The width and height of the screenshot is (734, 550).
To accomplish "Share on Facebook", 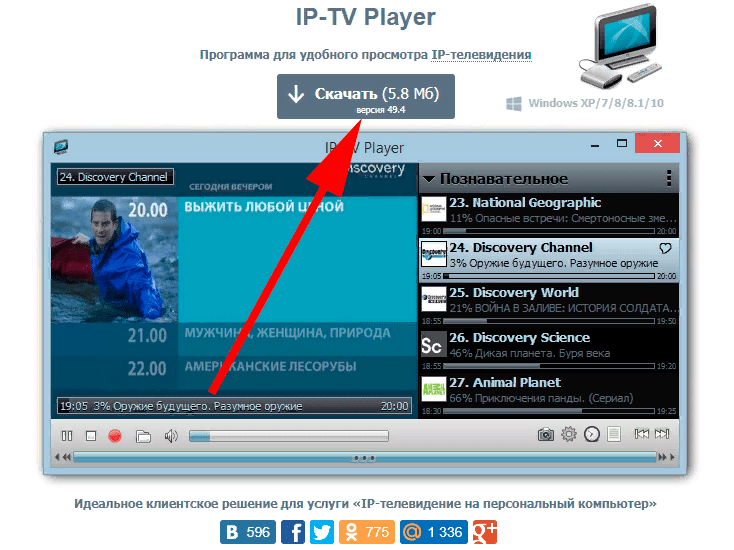I will pos(293,532).
